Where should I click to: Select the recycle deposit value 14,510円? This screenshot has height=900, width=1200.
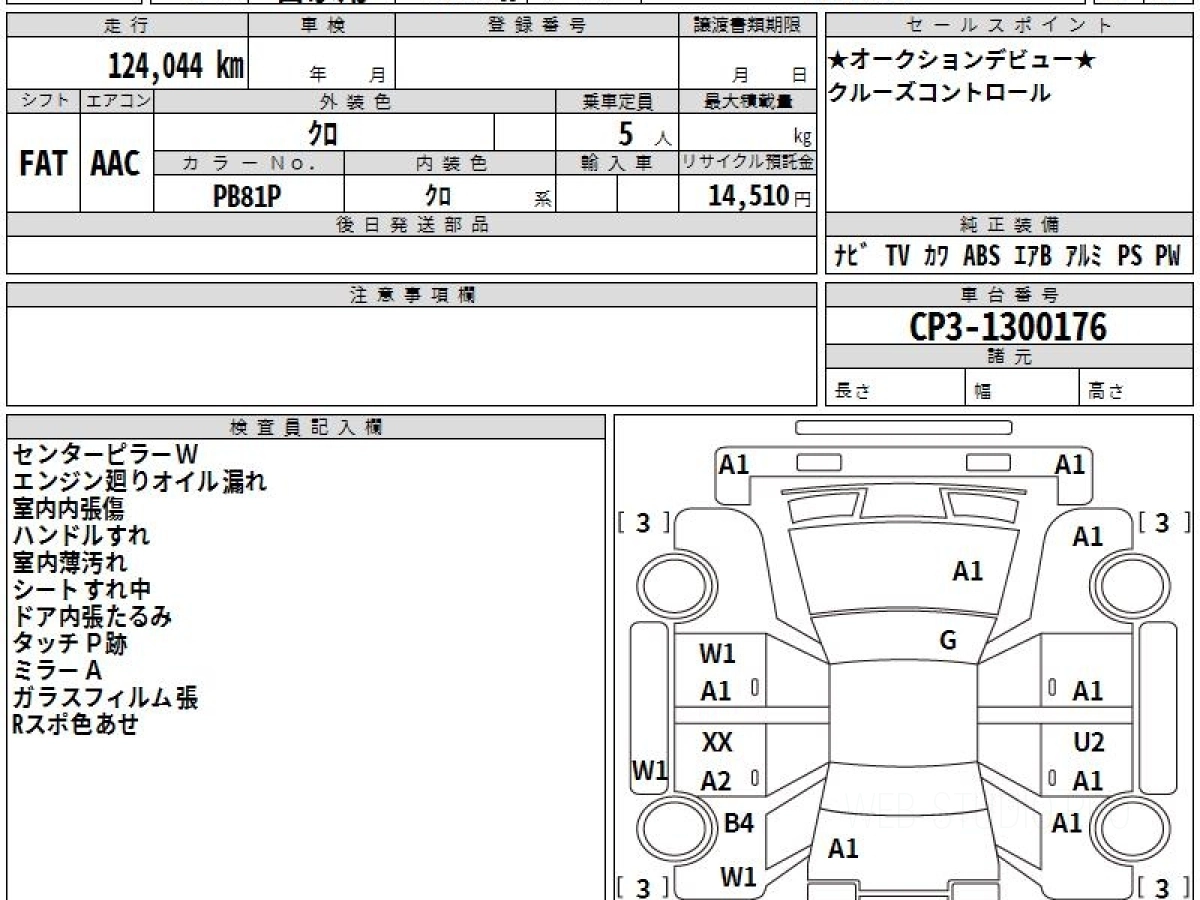(760, 196)
